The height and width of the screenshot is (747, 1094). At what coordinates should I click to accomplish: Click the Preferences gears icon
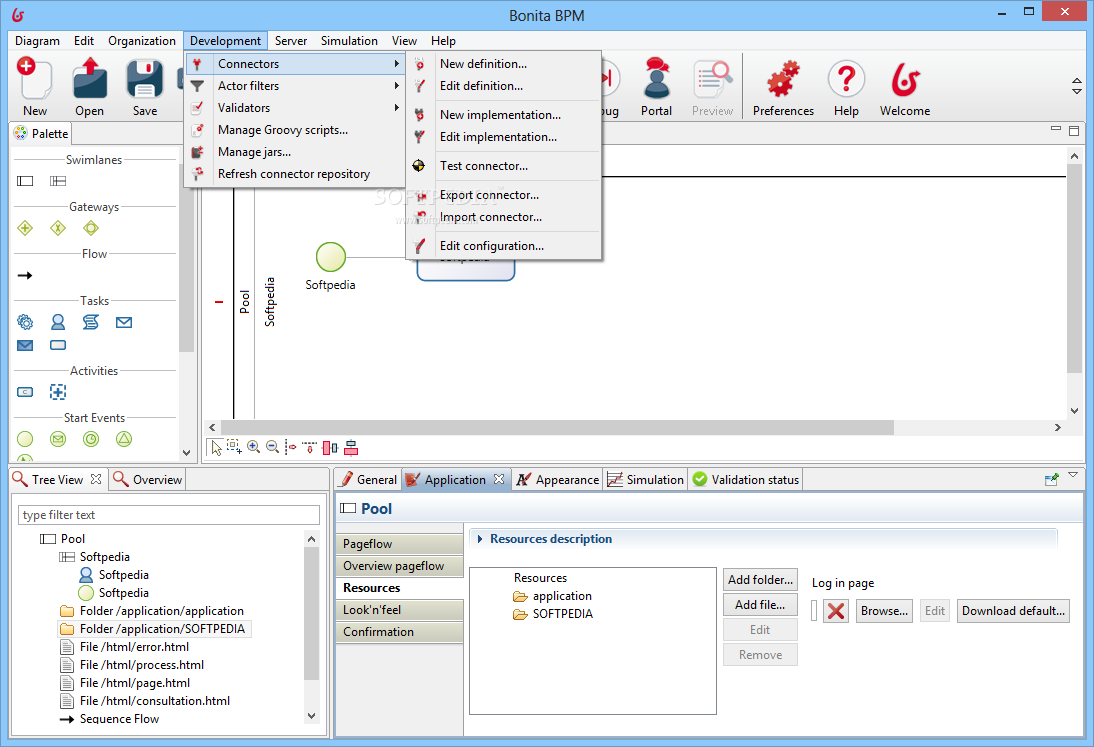(783, 79)
